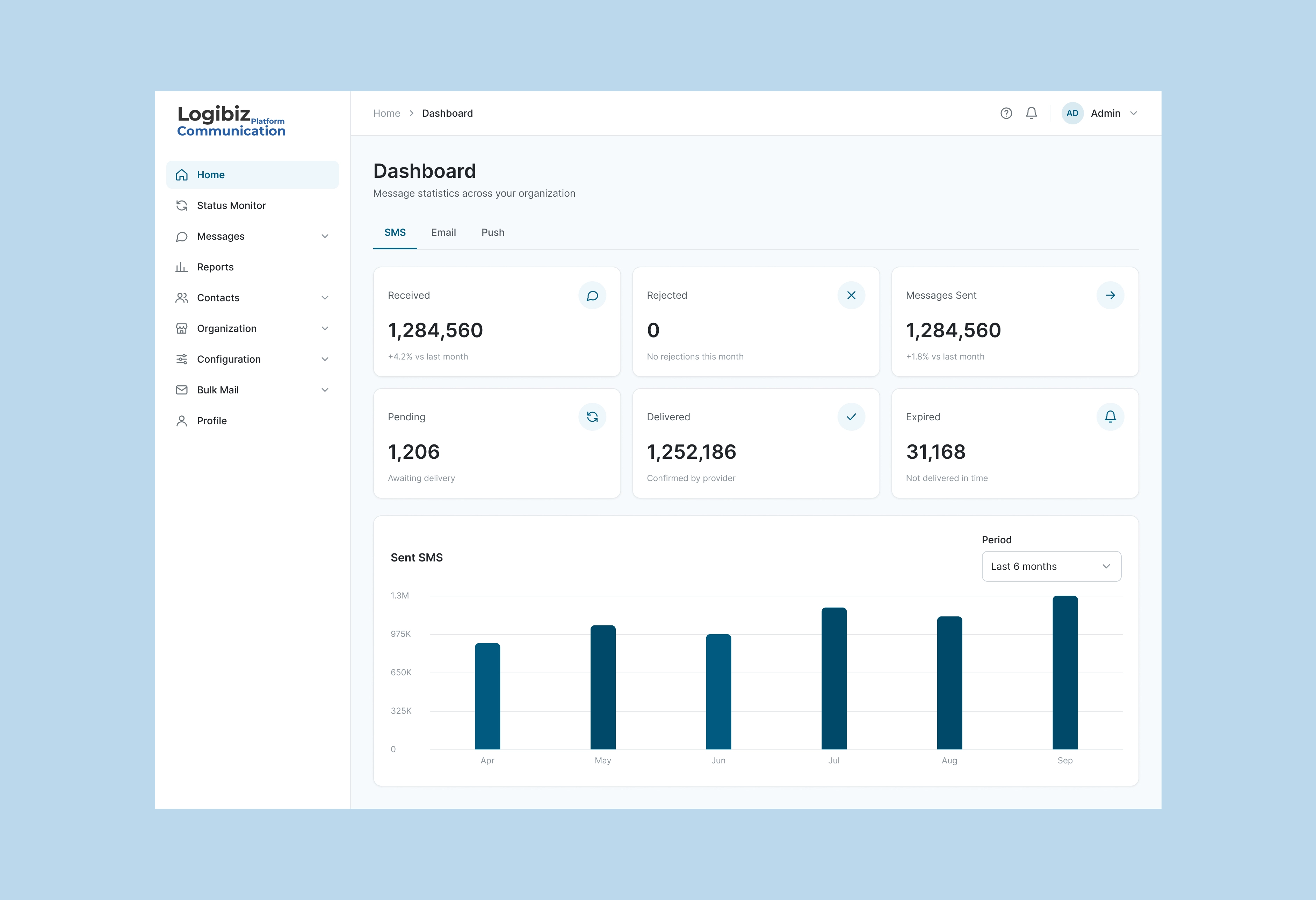Click the Reports bar chart icon
Screen dimensions: 1316x900
182,267
